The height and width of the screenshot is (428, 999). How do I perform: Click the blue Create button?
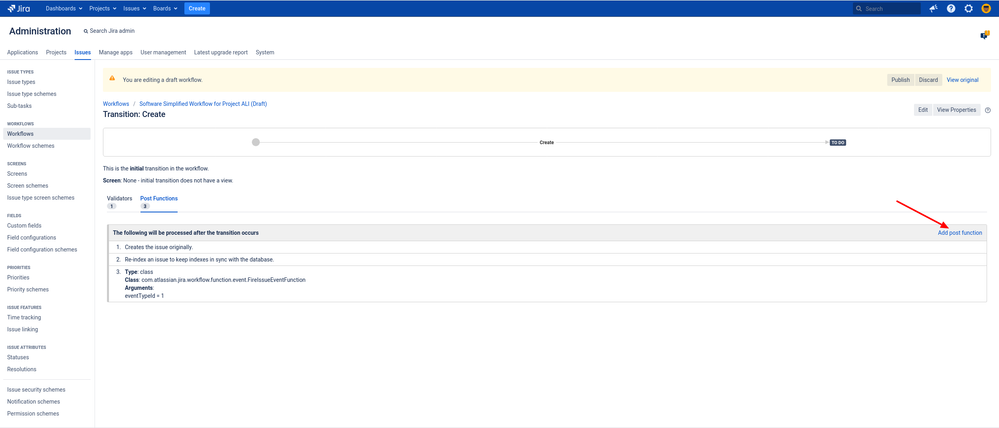tap(197, 8)
